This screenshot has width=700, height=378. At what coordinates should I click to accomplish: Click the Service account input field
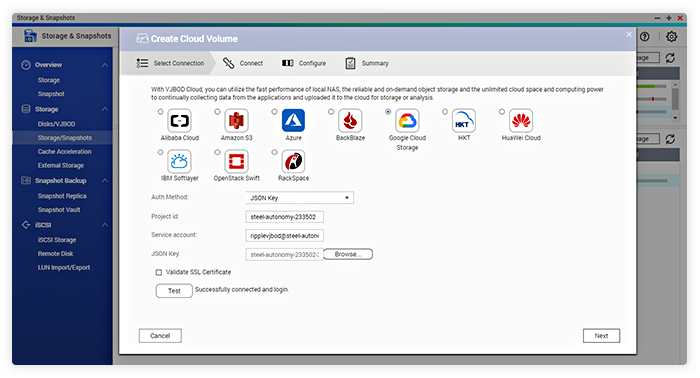[x=284, y=236]
